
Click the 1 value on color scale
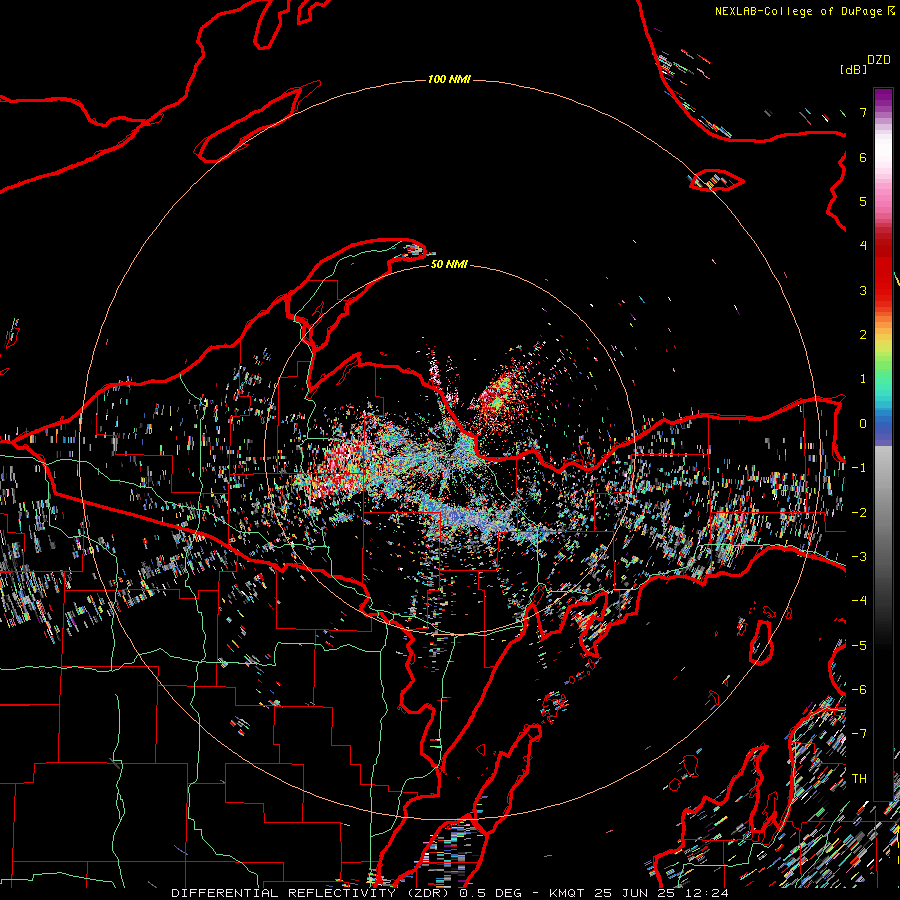tap(863, 379)
